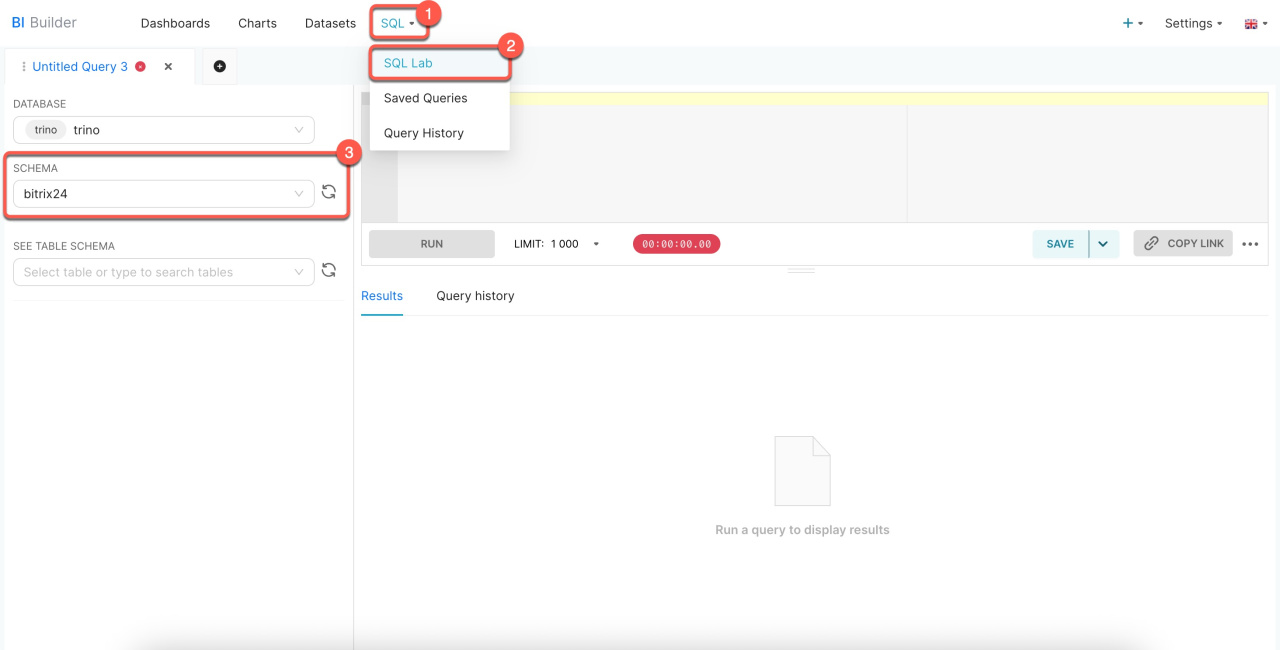Refresh the schema list icon
Viewport: 1280px width, 650px height.
tap(328, 193)
